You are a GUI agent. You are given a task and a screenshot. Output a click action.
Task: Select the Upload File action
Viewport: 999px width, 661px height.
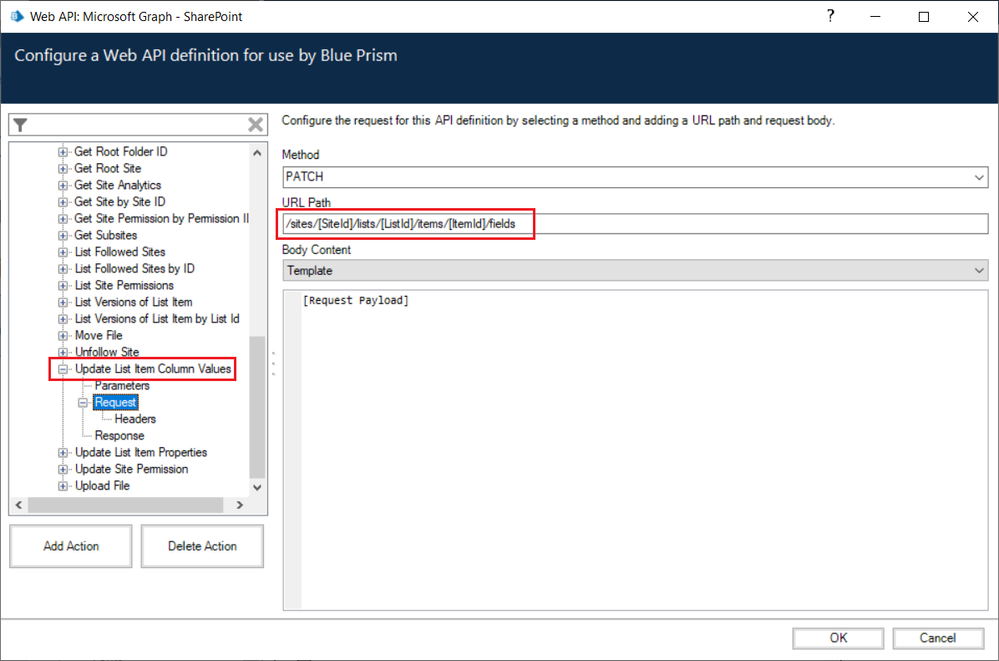point(102,486)
